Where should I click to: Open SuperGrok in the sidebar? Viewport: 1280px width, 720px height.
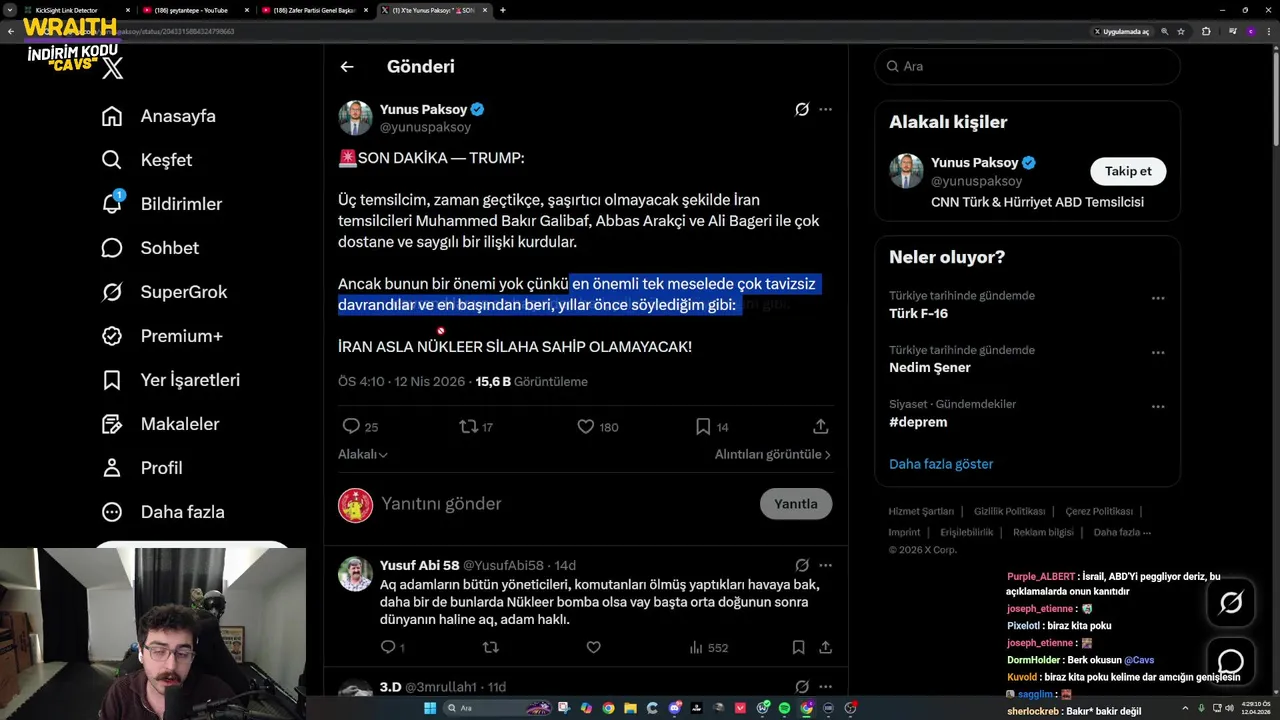point(164,292)
